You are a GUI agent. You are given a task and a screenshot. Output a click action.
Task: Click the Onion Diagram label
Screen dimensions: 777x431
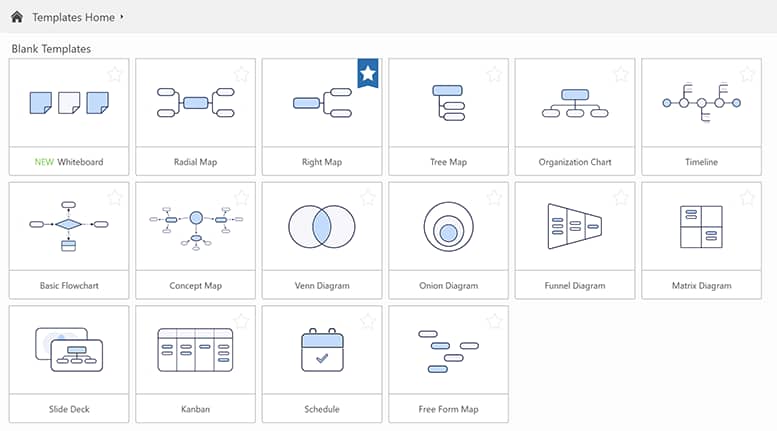[x=448, y=286]
